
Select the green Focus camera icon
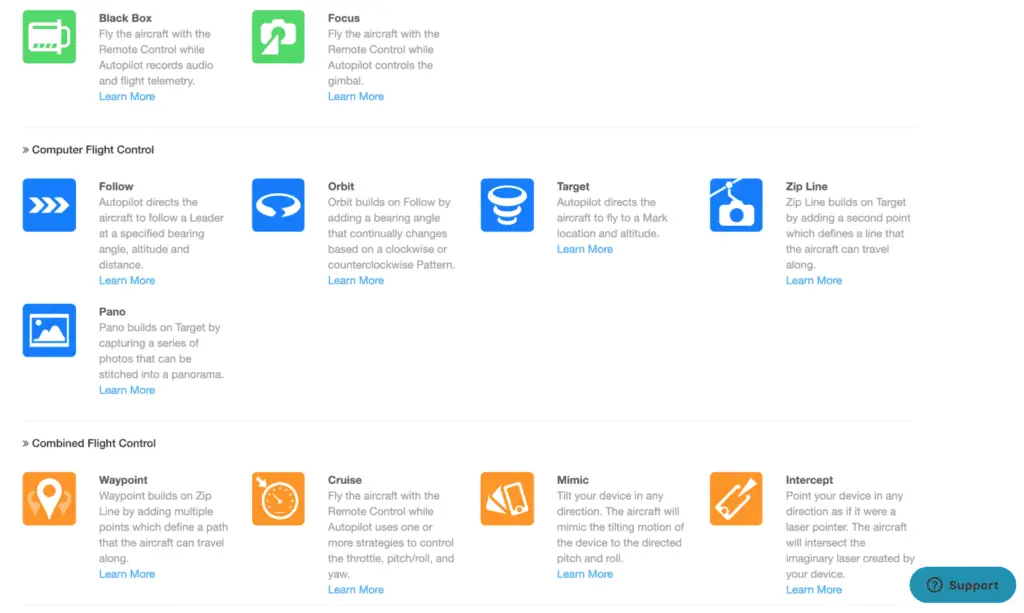tap(278, 37)
